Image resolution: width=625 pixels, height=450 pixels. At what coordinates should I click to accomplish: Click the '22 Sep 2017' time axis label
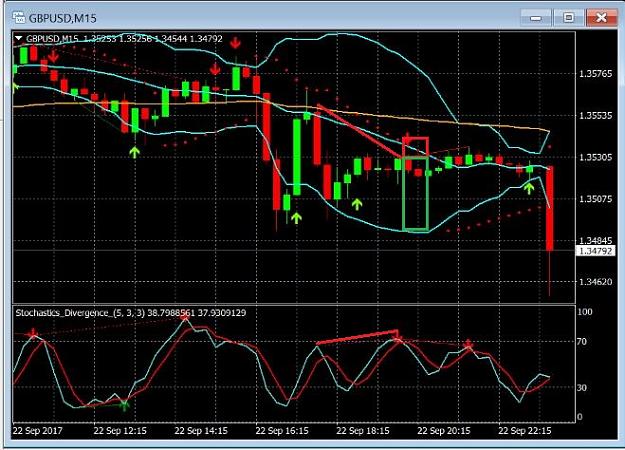click(x=37, y=431)
